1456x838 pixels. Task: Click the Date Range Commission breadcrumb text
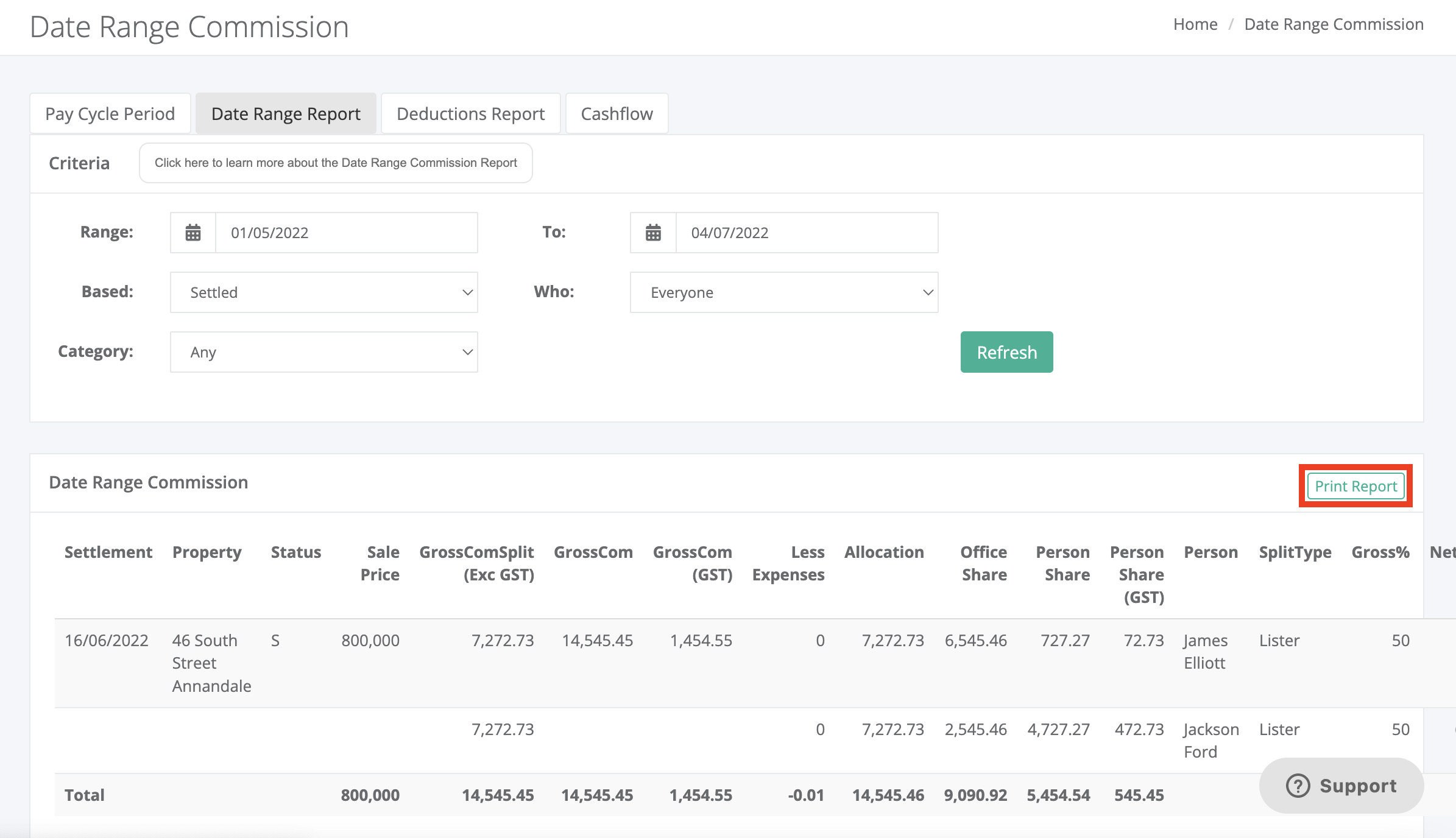click(1334, 24)
